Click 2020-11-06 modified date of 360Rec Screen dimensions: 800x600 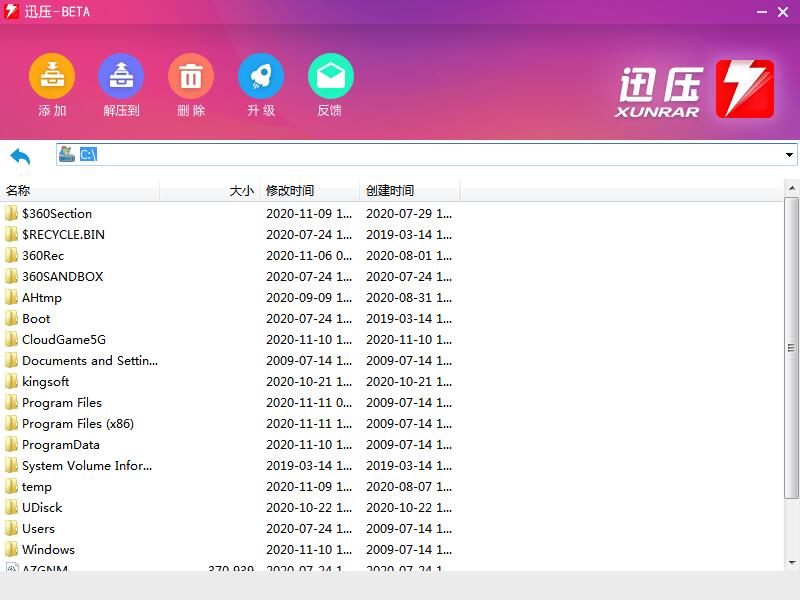tap(309, 255)
